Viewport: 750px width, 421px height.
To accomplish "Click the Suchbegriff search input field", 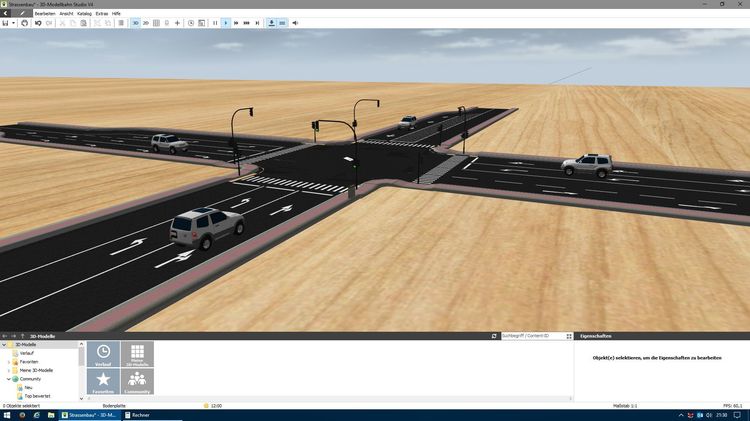I will pyautogui.click(x=531, y=336).
